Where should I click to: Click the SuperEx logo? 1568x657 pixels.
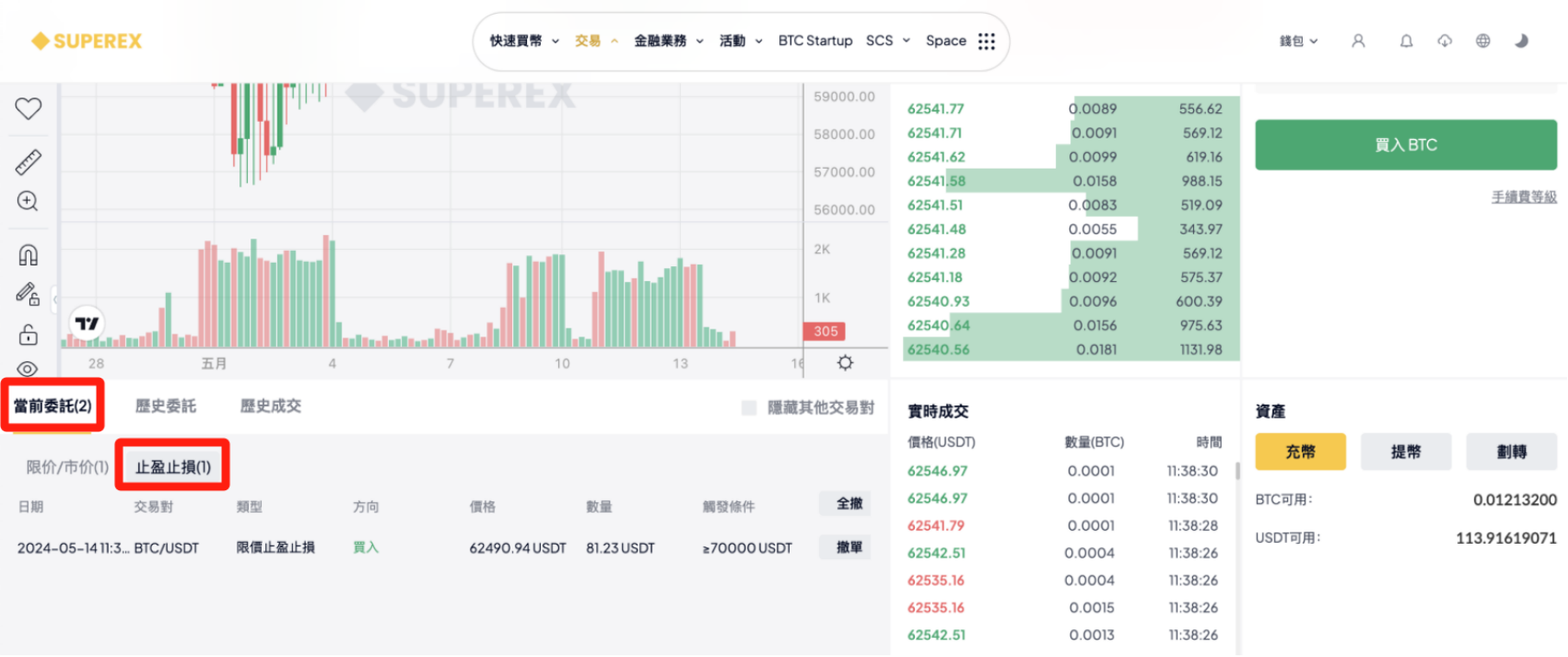tap(86, 41)
